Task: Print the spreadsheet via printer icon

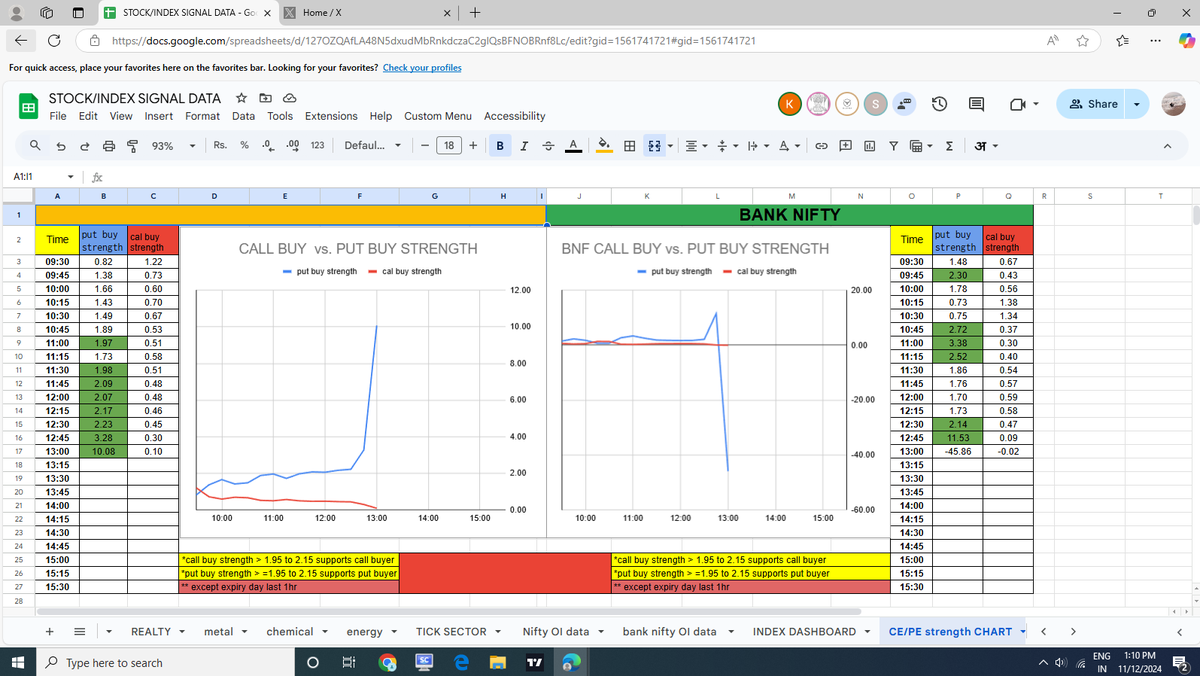Action: [108, 146]
